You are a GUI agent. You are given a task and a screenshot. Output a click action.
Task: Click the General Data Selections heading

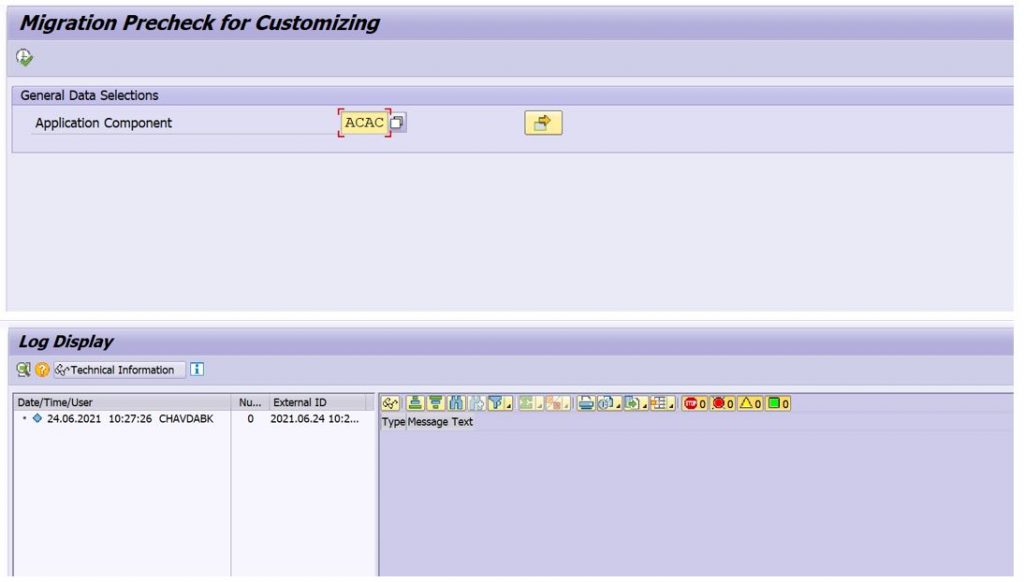[x=89, y=95]
